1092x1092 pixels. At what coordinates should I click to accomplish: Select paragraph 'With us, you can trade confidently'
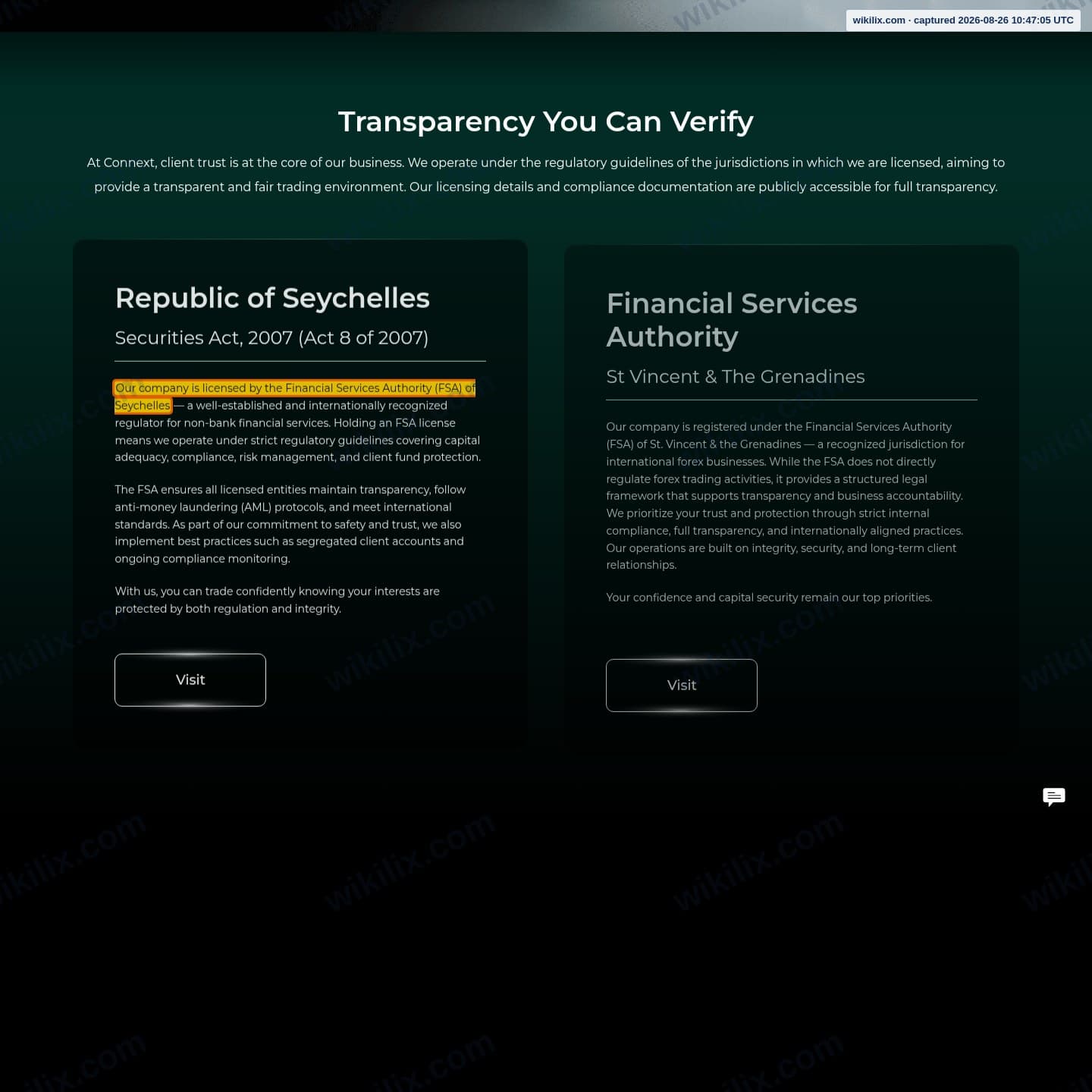(x=278, y=600)
